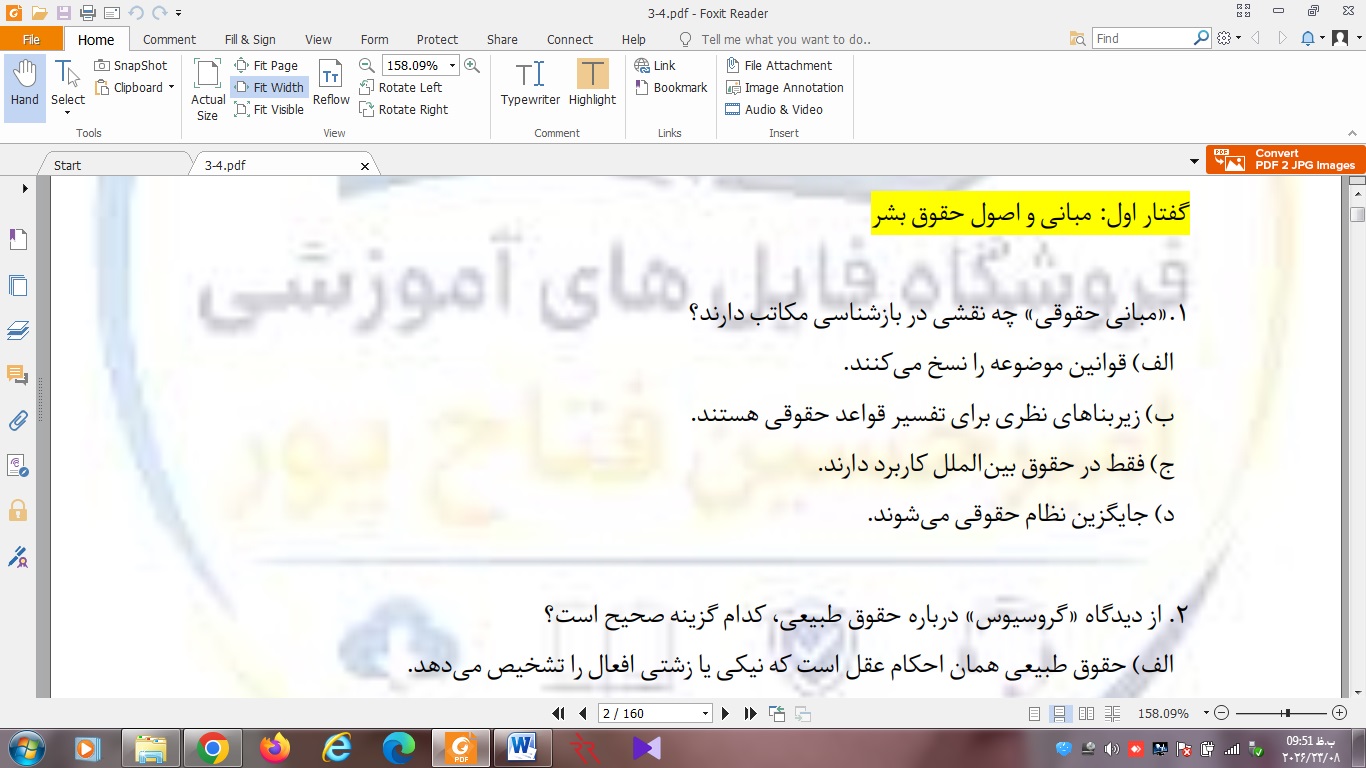Switch to the Start document tab
This screenshot has height=768, width=1366.
(x=68, y=165)
